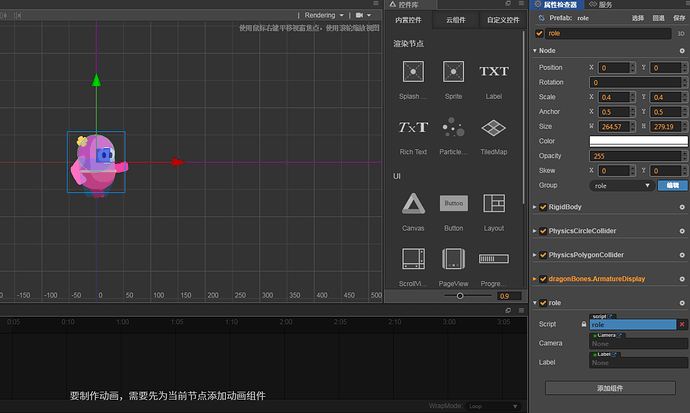Disable PhysicsPolygonCollider component checkbox
Screen dimensions: 690x413
point(543,255)
